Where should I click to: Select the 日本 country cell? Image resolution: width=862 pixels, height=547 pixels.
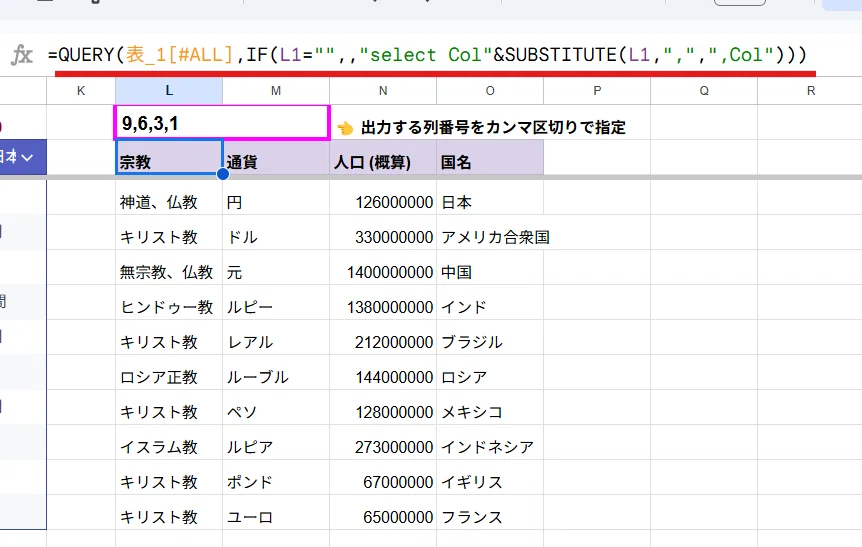pos(490,197)
